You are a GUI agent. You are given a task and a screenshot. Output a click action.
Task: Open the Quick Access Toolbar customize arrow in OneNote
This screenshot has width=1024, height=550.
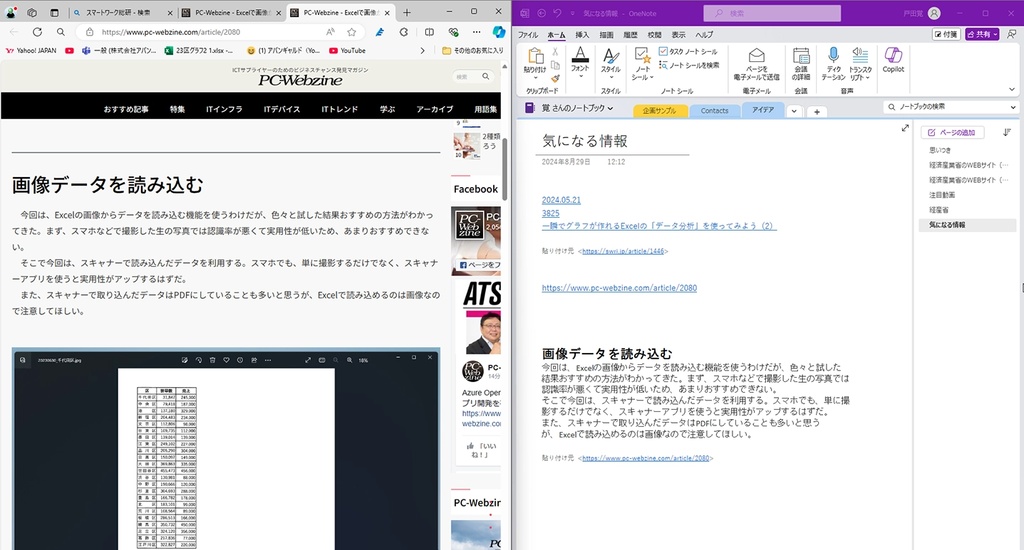pos(573,13)
